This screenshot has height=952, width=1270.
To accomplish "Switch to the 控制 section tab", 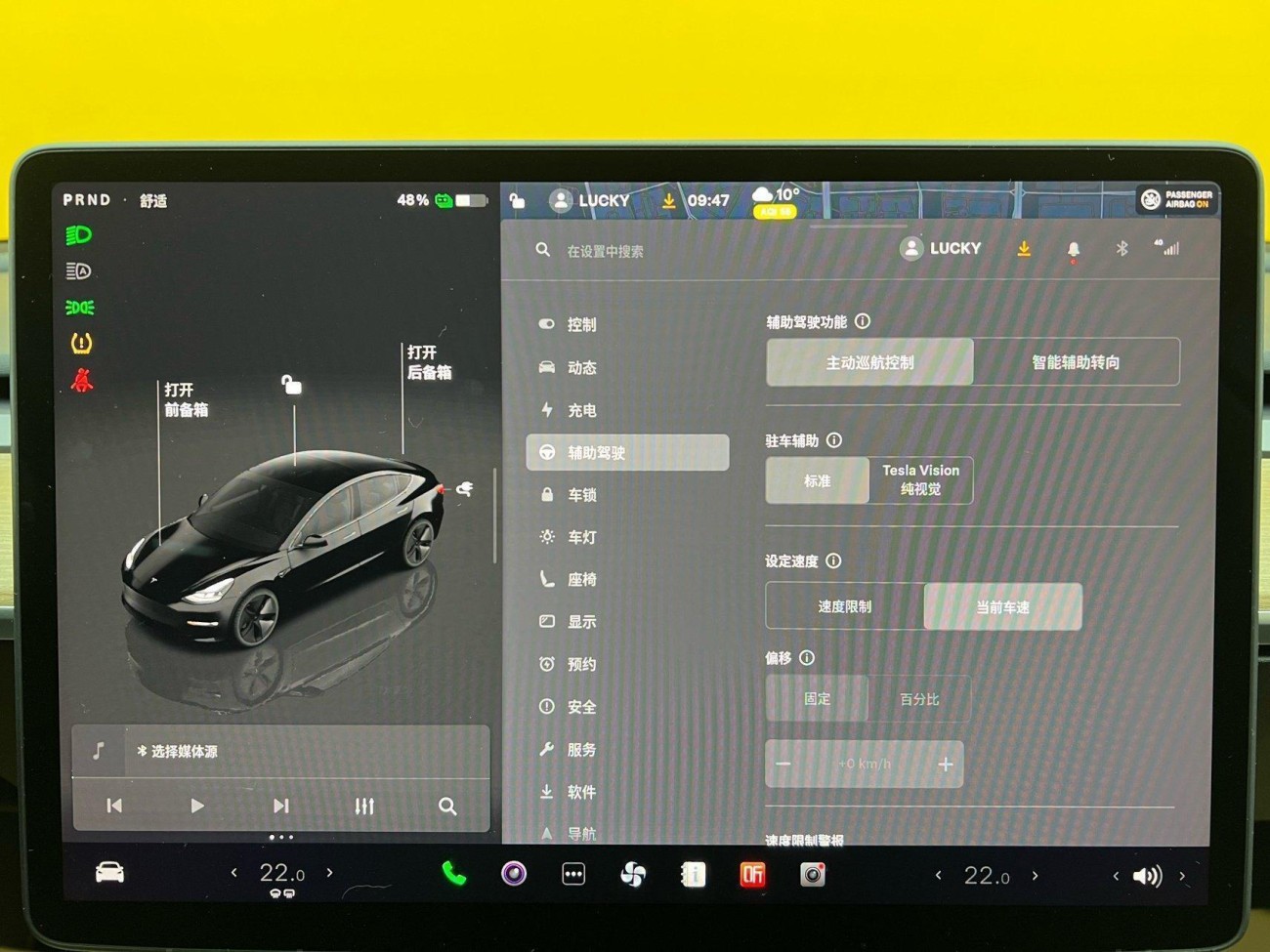I will 581,324.
